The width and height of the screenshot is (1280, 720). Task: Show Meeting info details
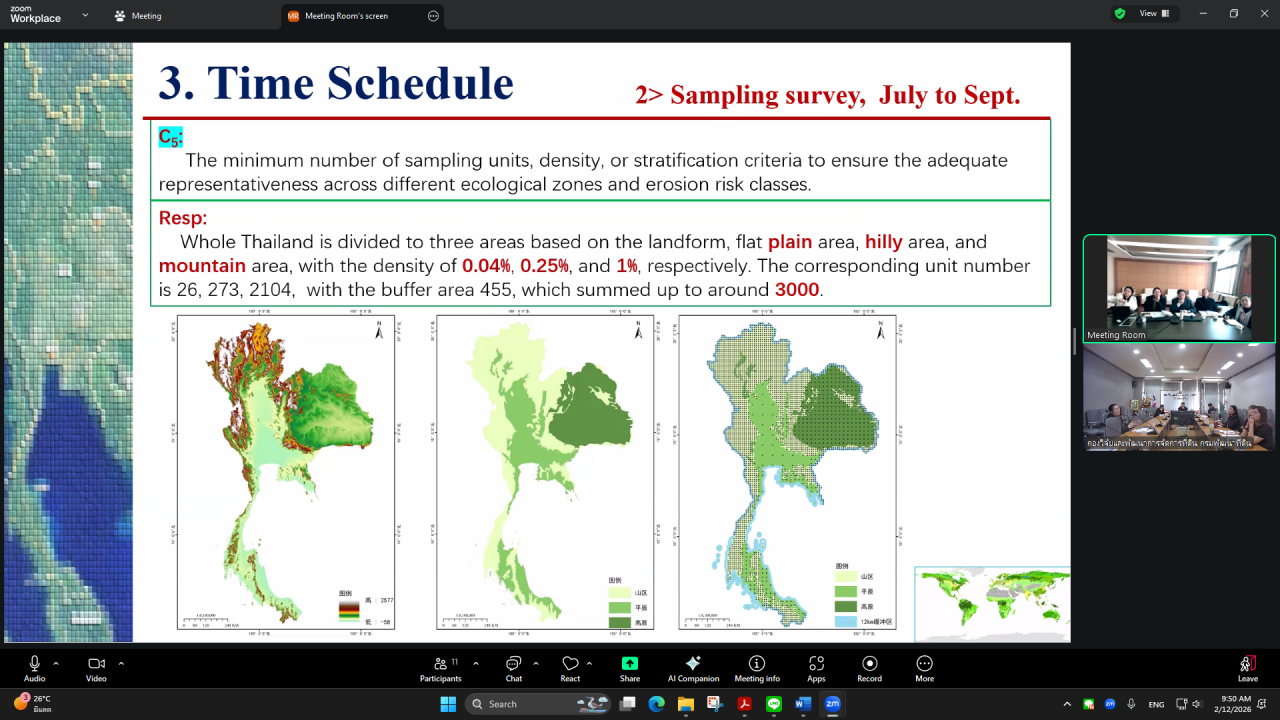click(757, 667)
